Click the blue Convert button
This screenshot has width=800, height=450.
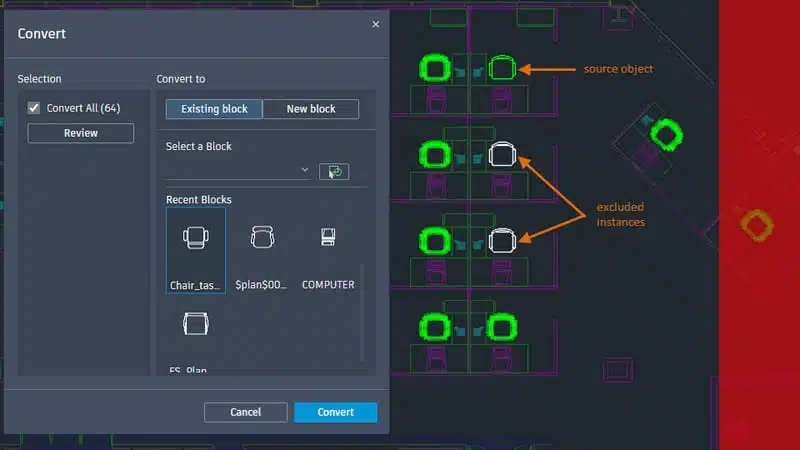(336, 412)
